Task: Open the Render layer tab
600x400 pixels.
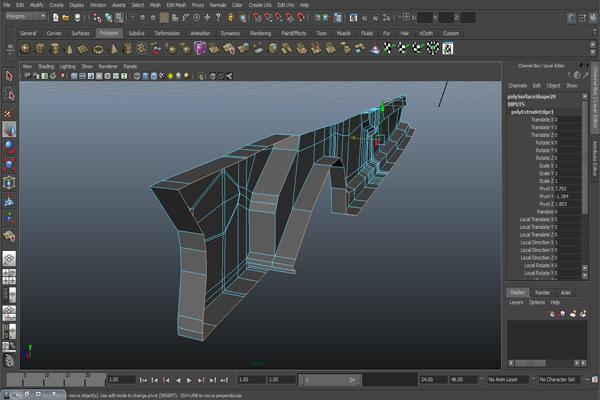Action: [x=542, y=292]
